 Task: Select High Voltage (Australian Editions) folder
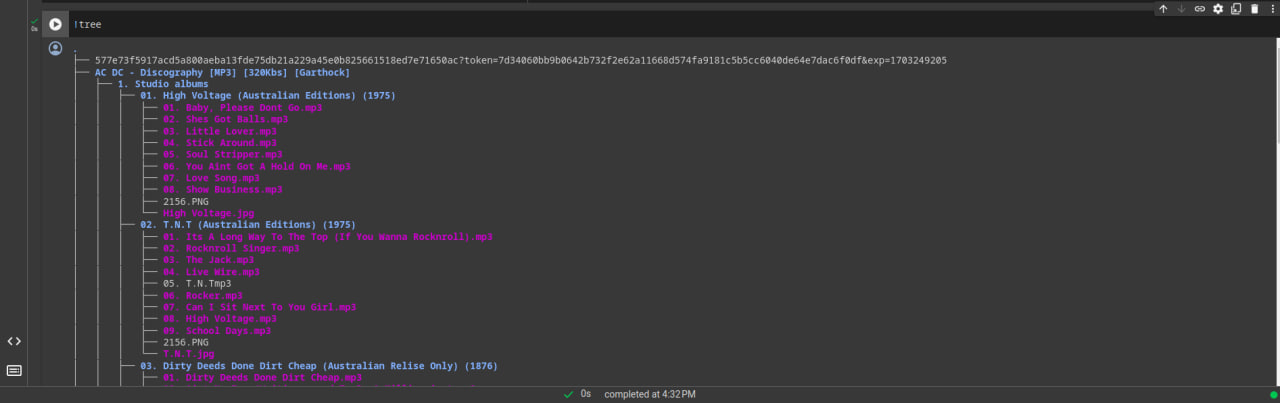(x=268, y=96)
